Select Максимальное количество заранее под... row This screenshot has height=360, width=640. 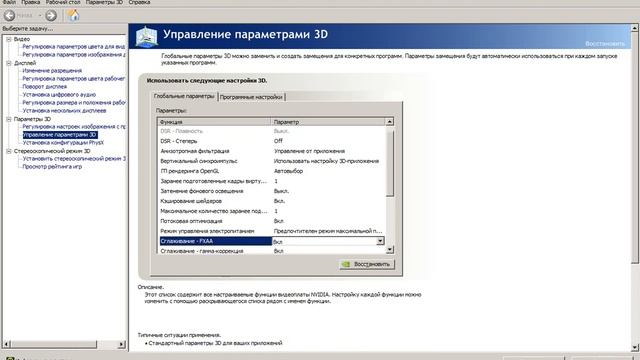271,211
